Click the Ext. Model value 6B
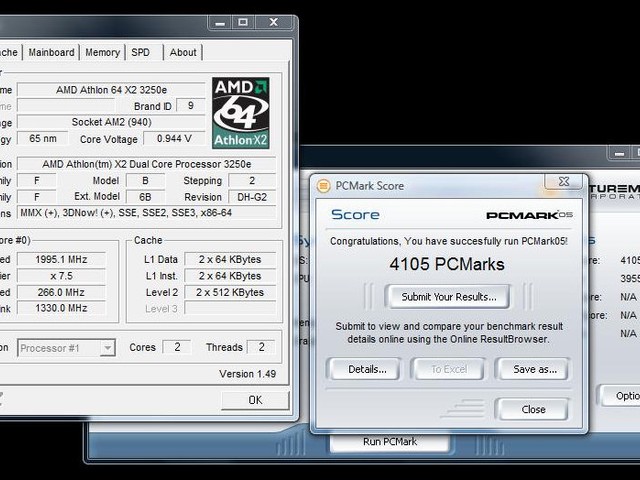This screenshot has width=640, height=480. [x=145, y=197]
